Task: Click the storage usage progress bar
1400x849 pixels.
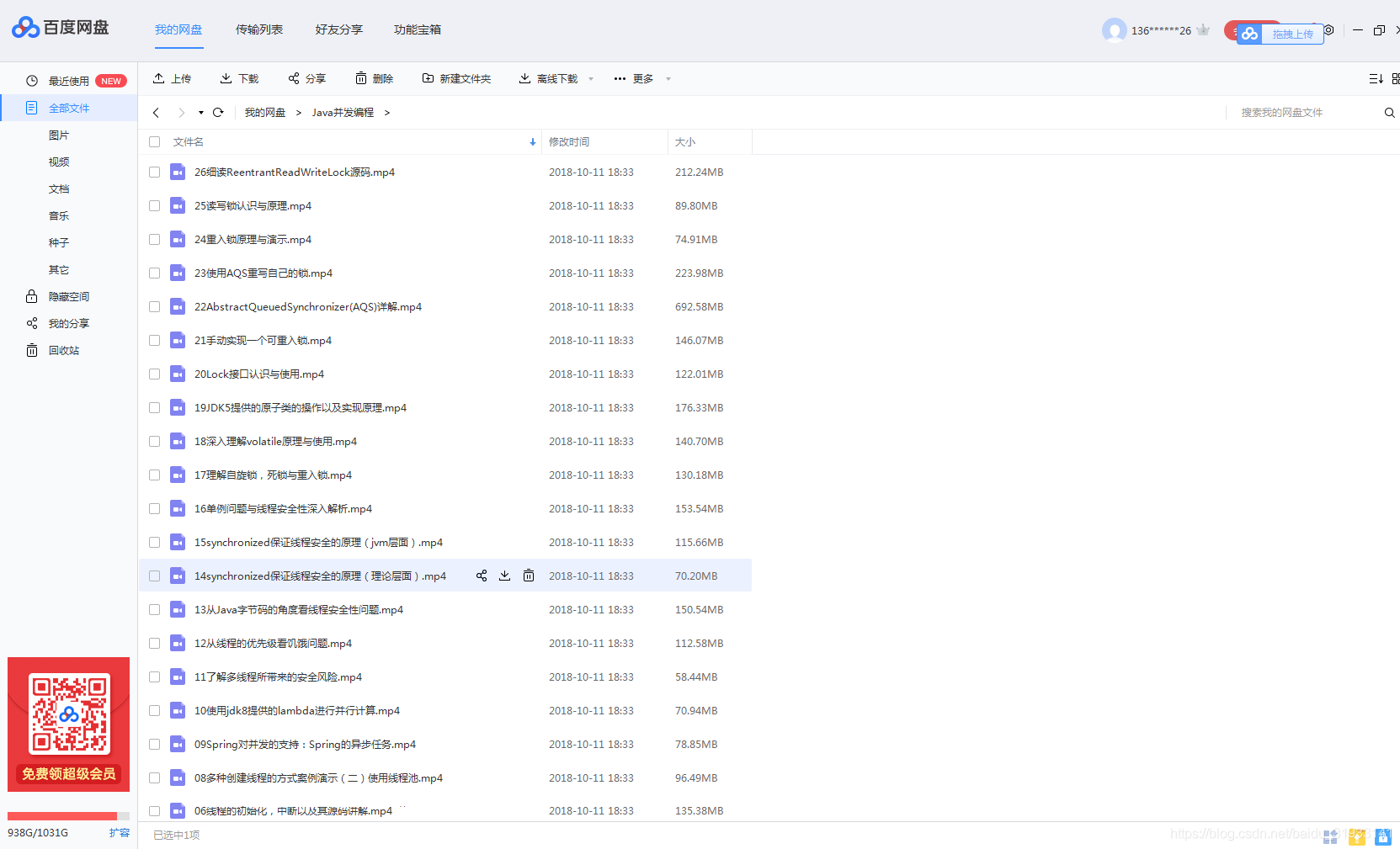Action: (x=68, y=815)
